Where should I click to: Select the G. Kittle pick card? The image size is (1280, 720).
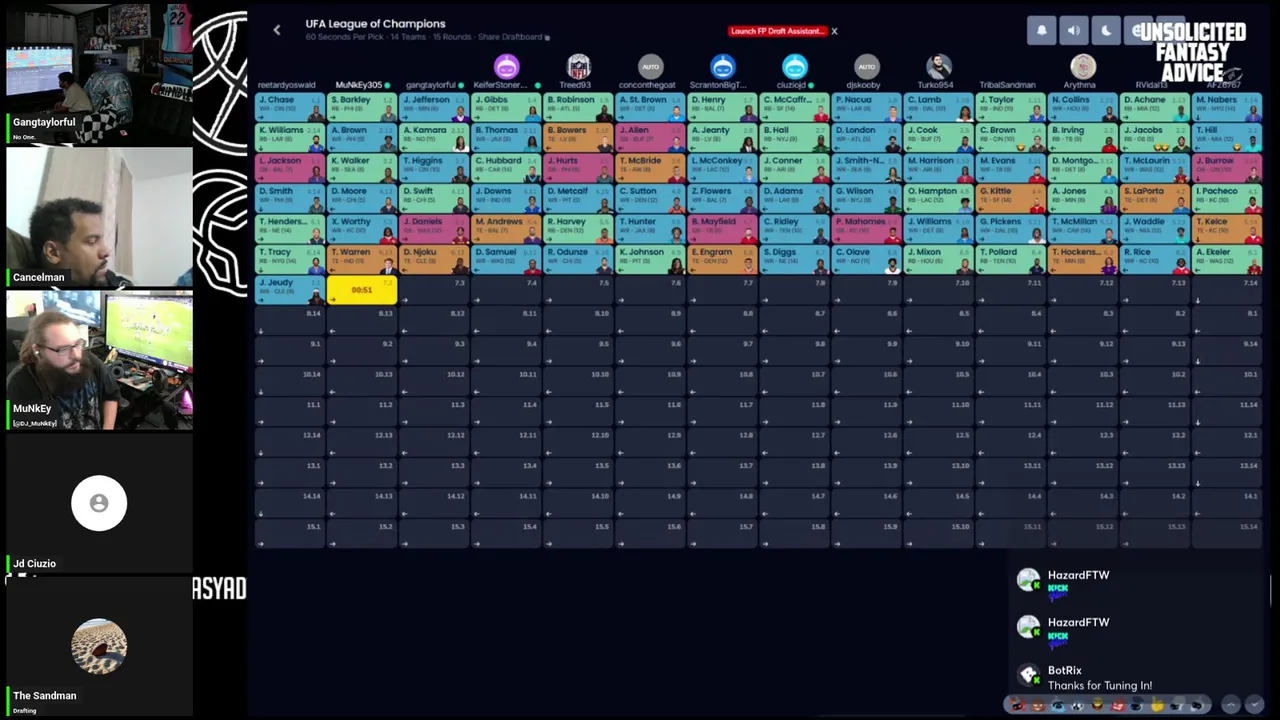point(1010,198)
